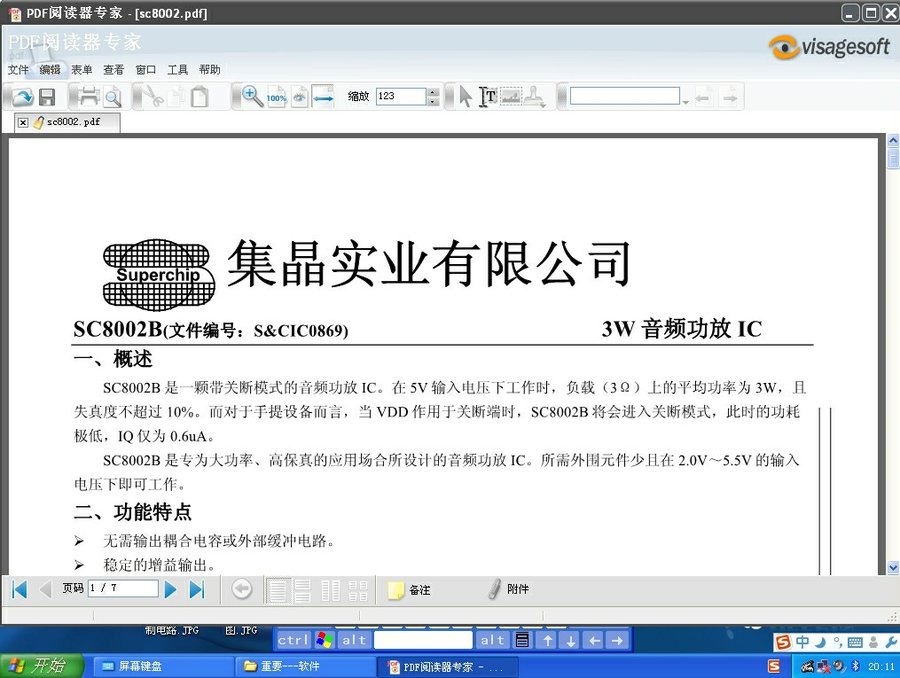Open annotations using the 备注 icon
The image size is (900, 678).
[x=397, y=590]
